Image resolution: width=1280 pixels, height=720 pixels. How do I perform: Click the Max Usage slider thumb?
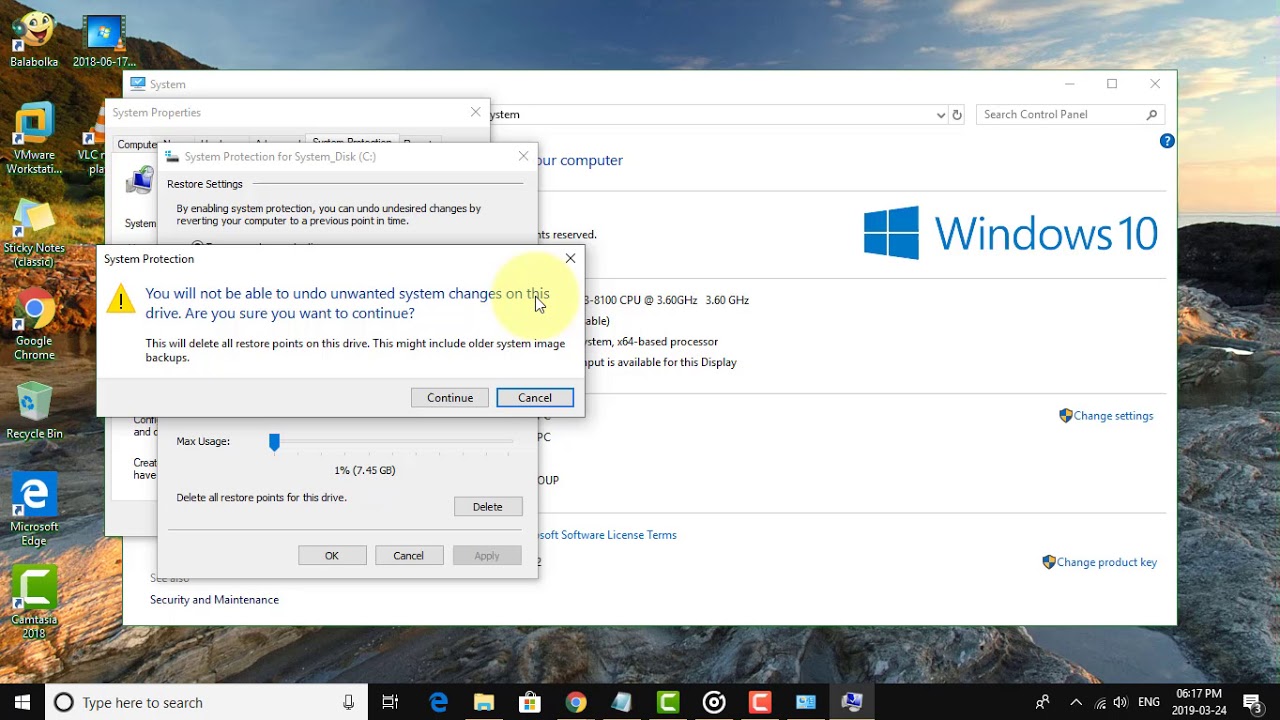point(274,442)
